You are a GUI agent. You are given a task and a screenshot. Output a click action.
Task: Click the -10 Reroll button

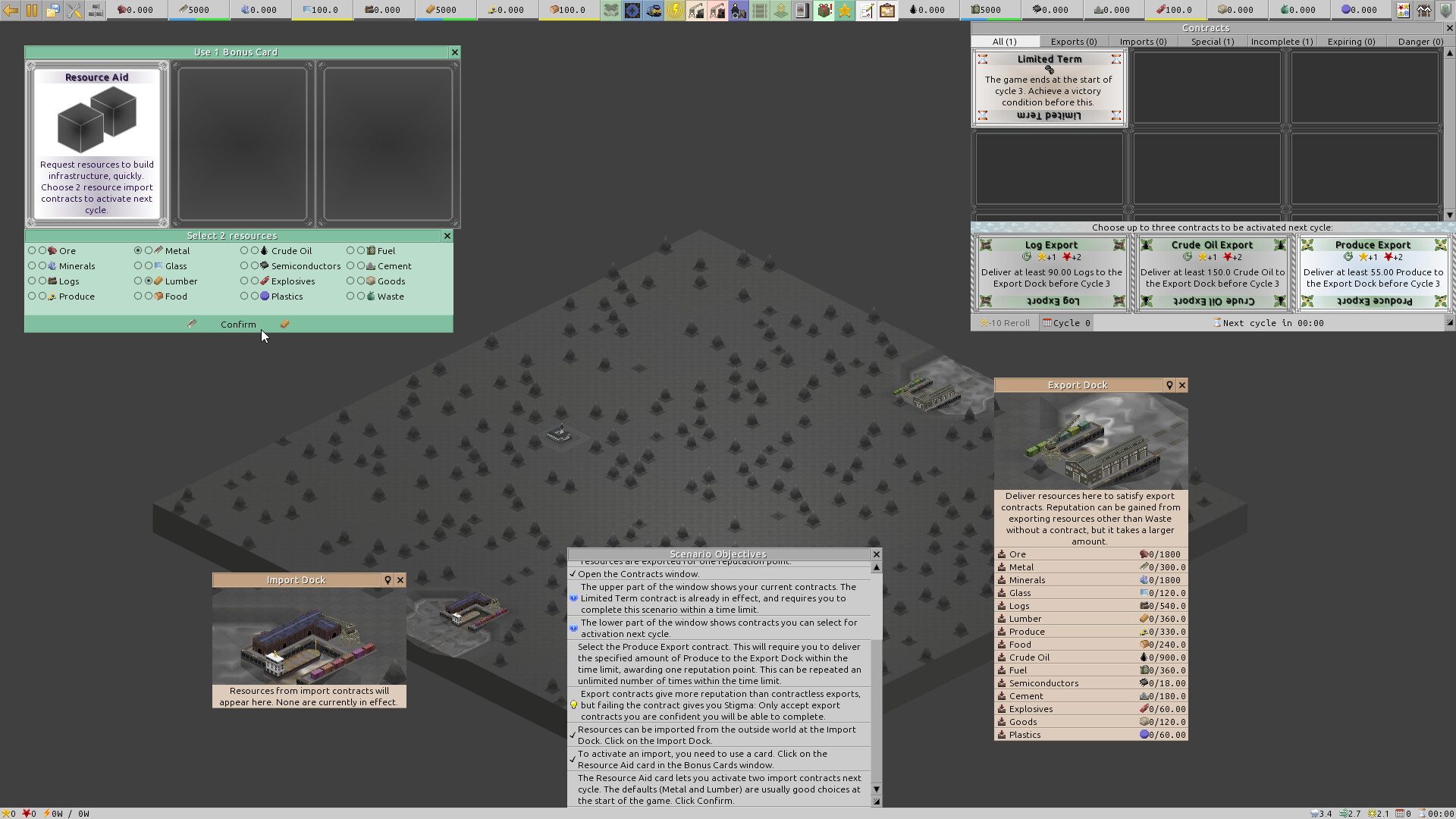(1005, 322)
